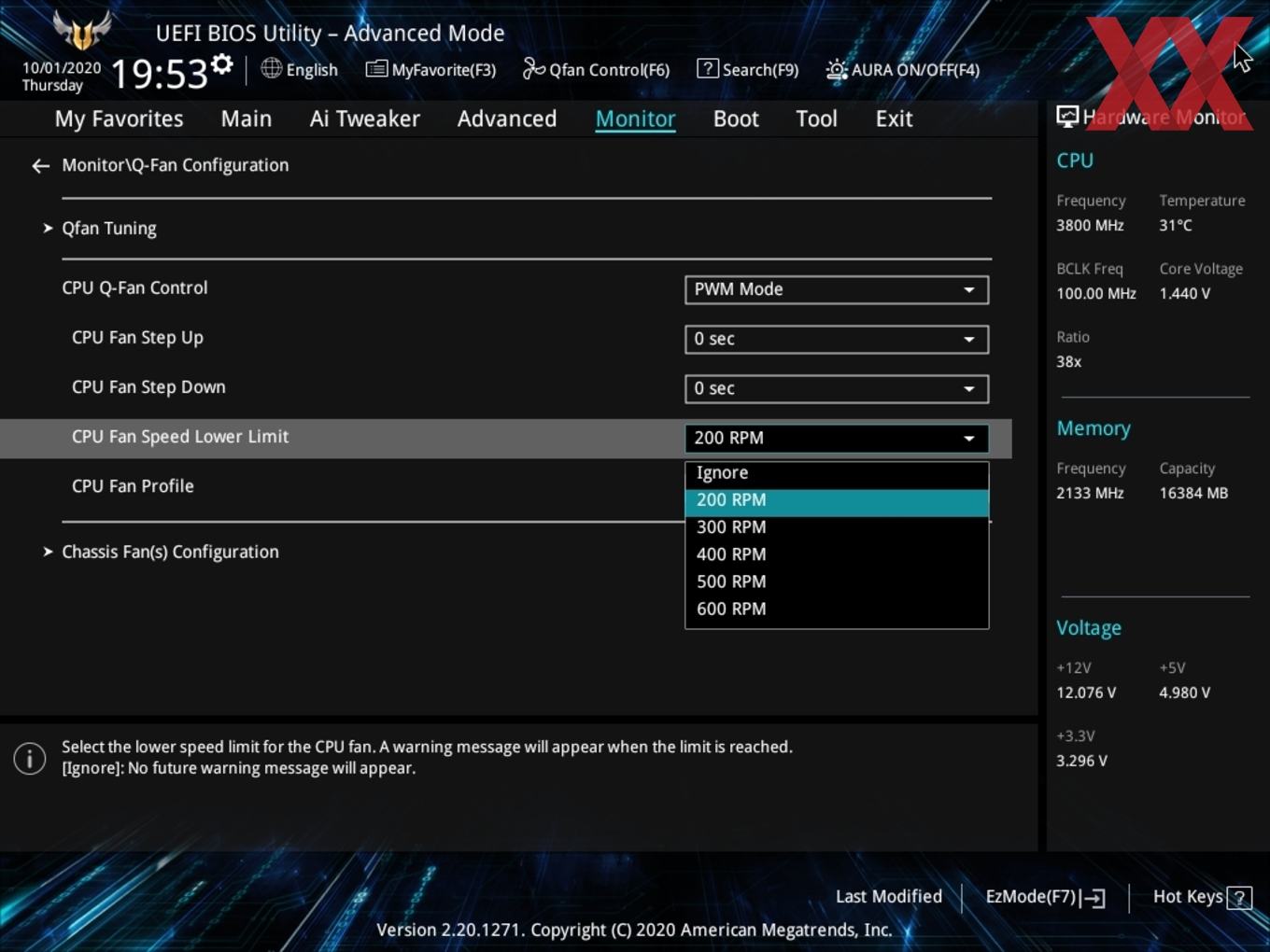
Task: Open Ai Tweaker tab
Action: click(365, 119)
